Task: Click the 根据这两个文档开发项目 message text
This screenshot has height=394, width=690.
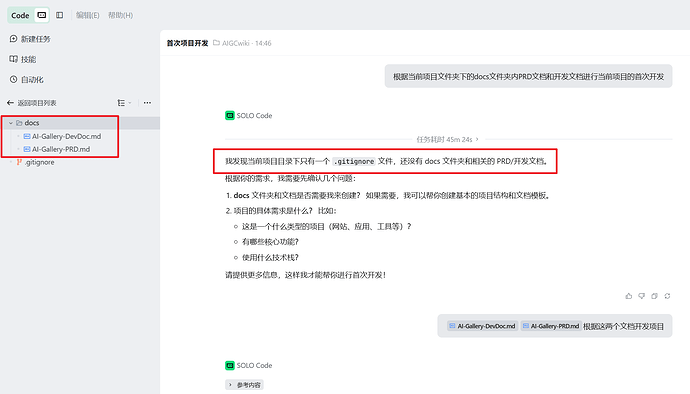Action: (623, 327)
